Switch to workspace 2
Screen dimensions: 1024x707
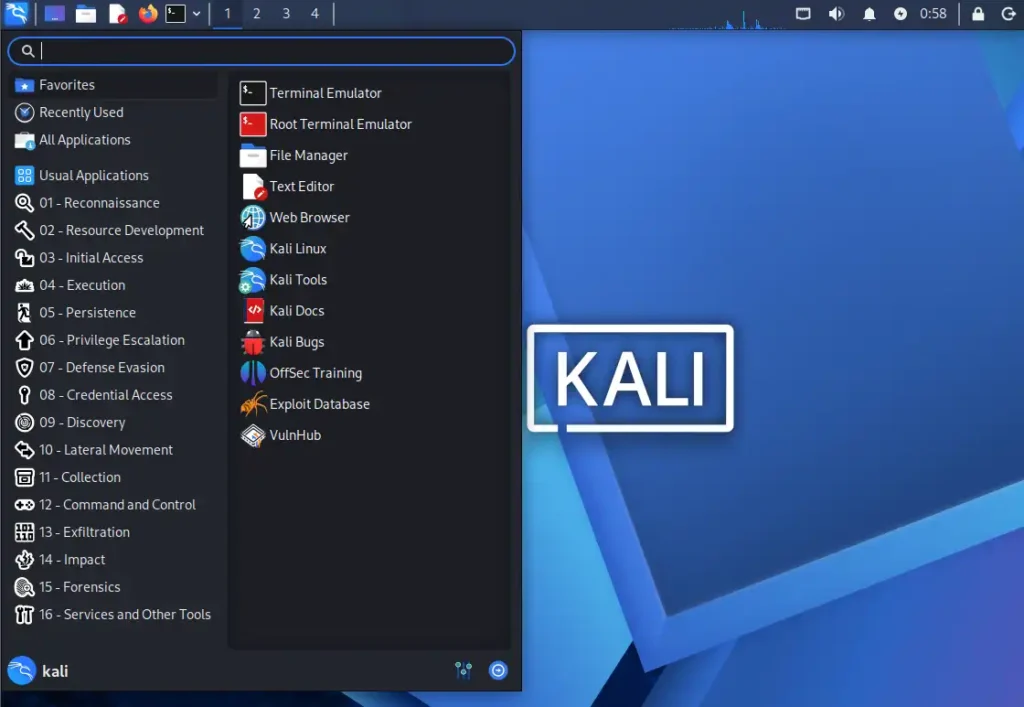click(x=257, y=13)
